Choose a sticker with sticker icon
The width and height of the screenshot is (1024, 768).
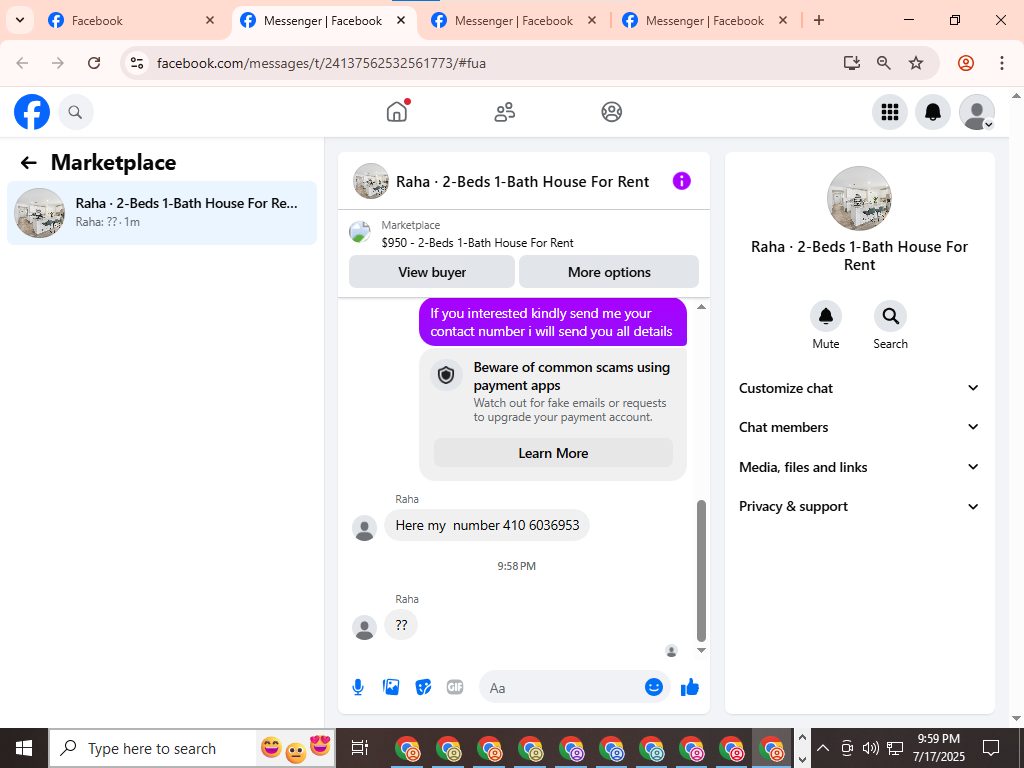coord(423,687)
